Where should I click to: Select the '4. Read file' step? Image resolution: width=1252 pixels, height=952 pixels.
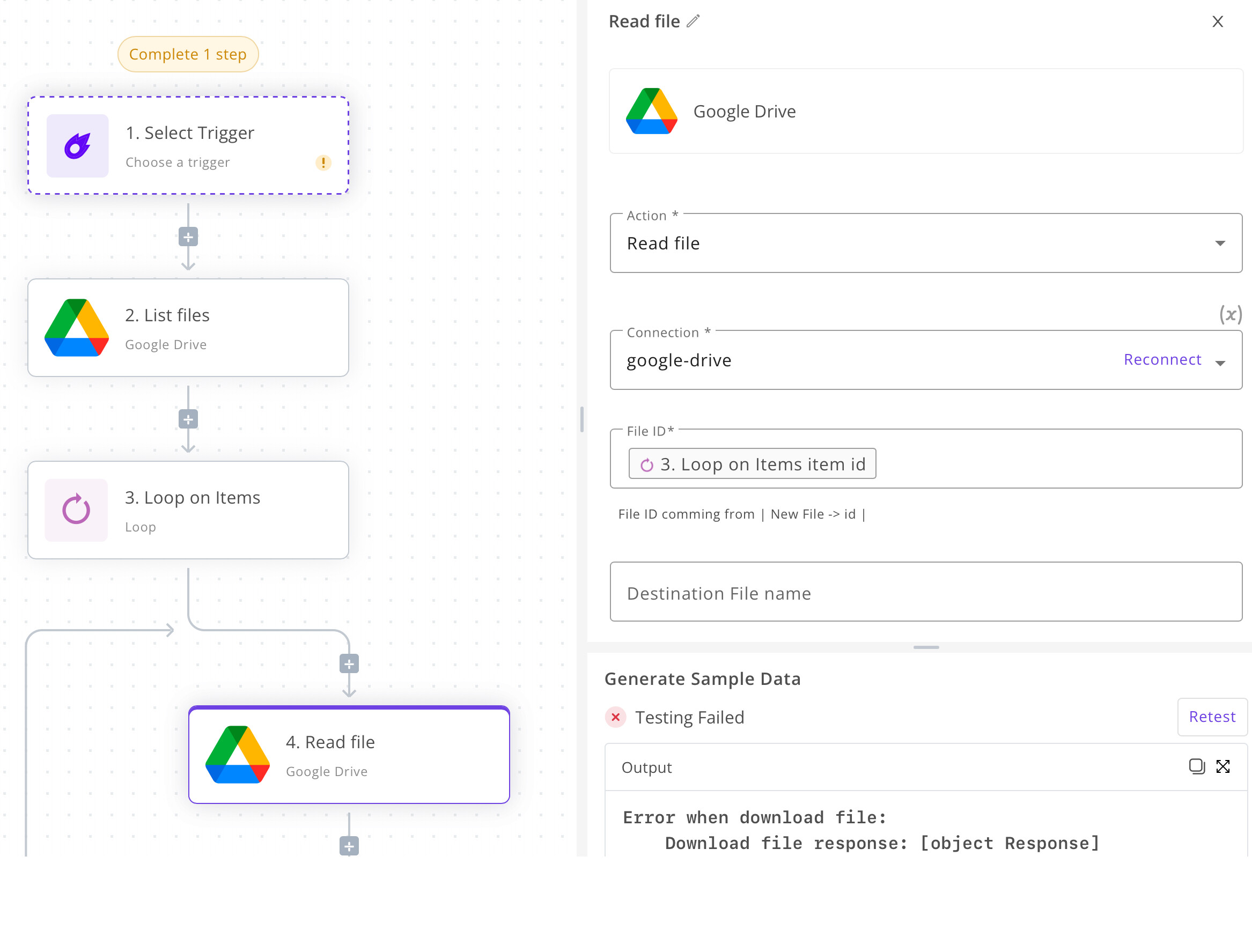[349, 755]
